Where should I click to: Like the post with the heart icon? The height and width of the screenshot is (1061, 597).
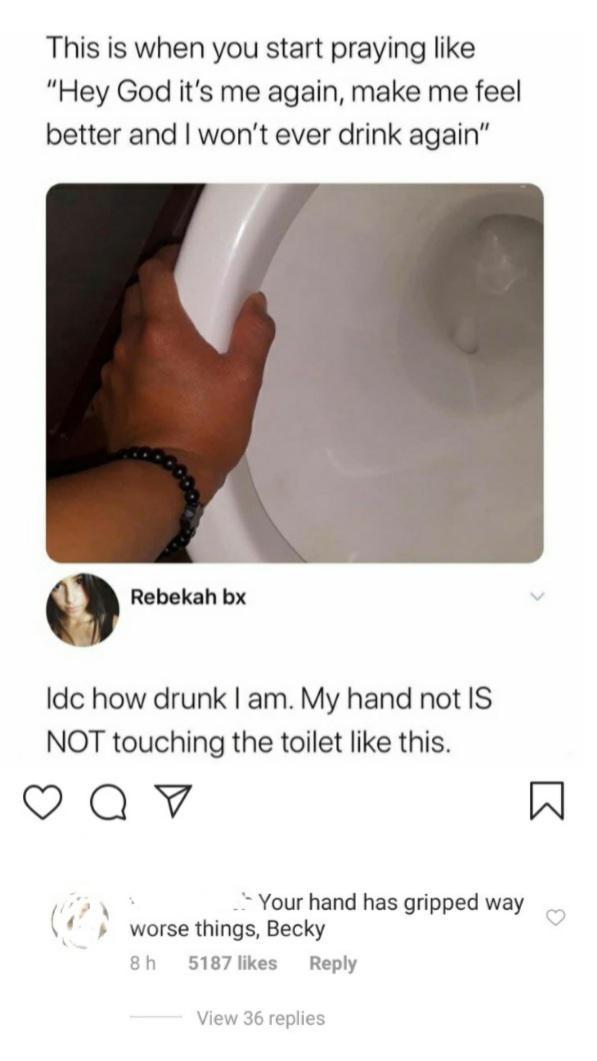[x=42, y=803]
